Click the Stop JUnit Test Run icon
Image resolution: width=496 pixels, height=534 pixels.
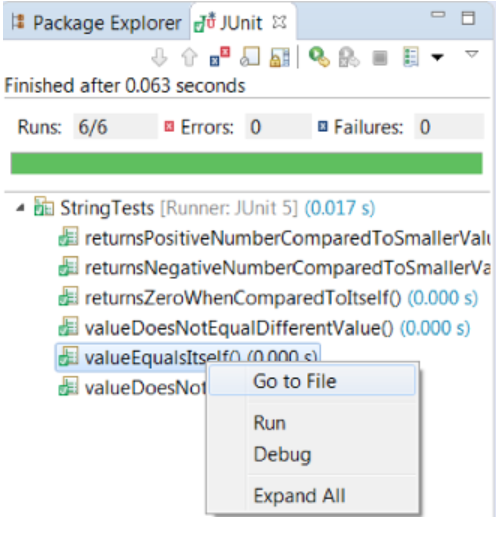[380, 58]
